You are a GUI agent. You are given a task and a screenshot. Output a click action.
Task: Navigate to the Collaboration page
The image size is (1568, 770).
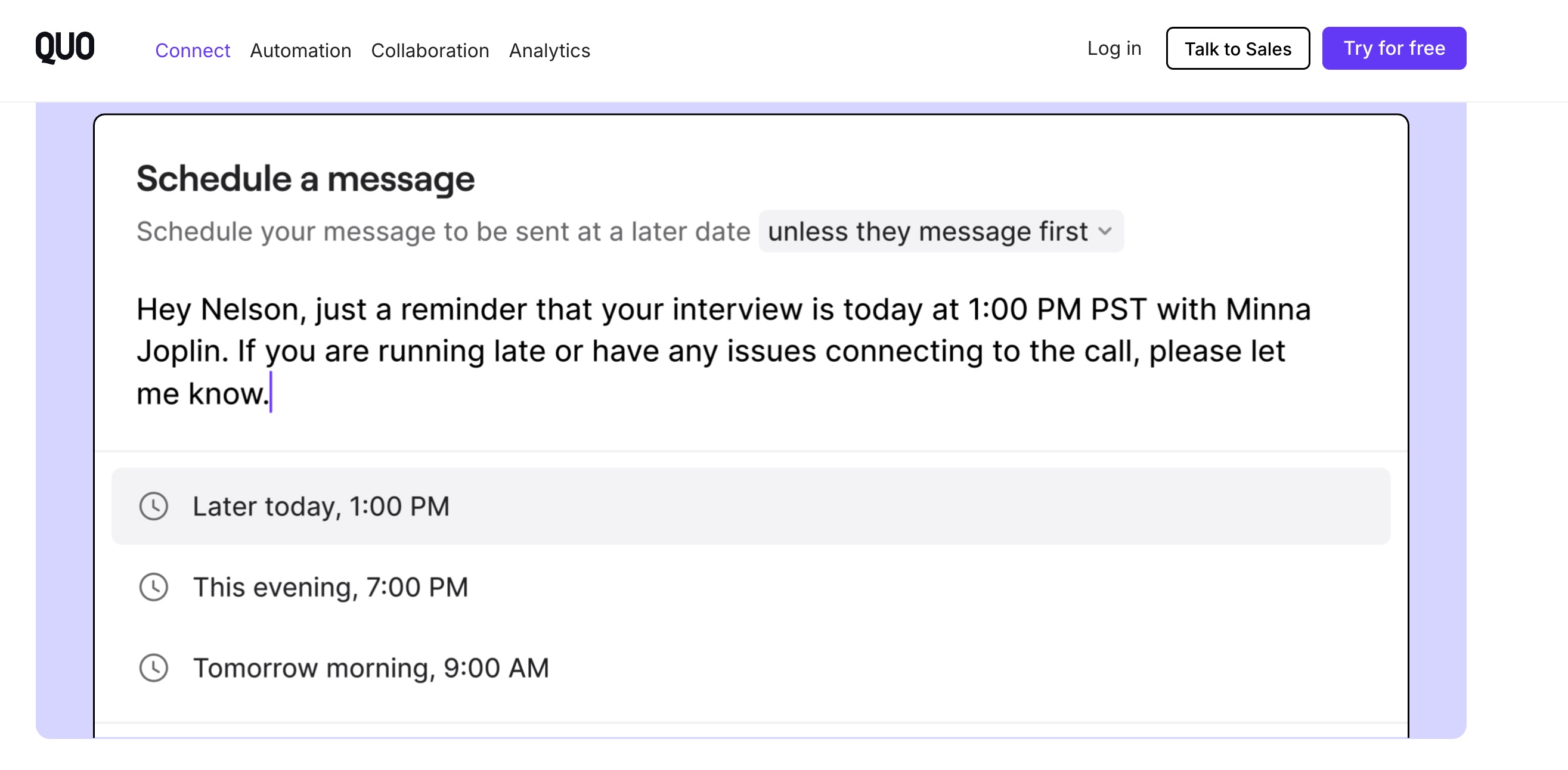pos(430,51)
